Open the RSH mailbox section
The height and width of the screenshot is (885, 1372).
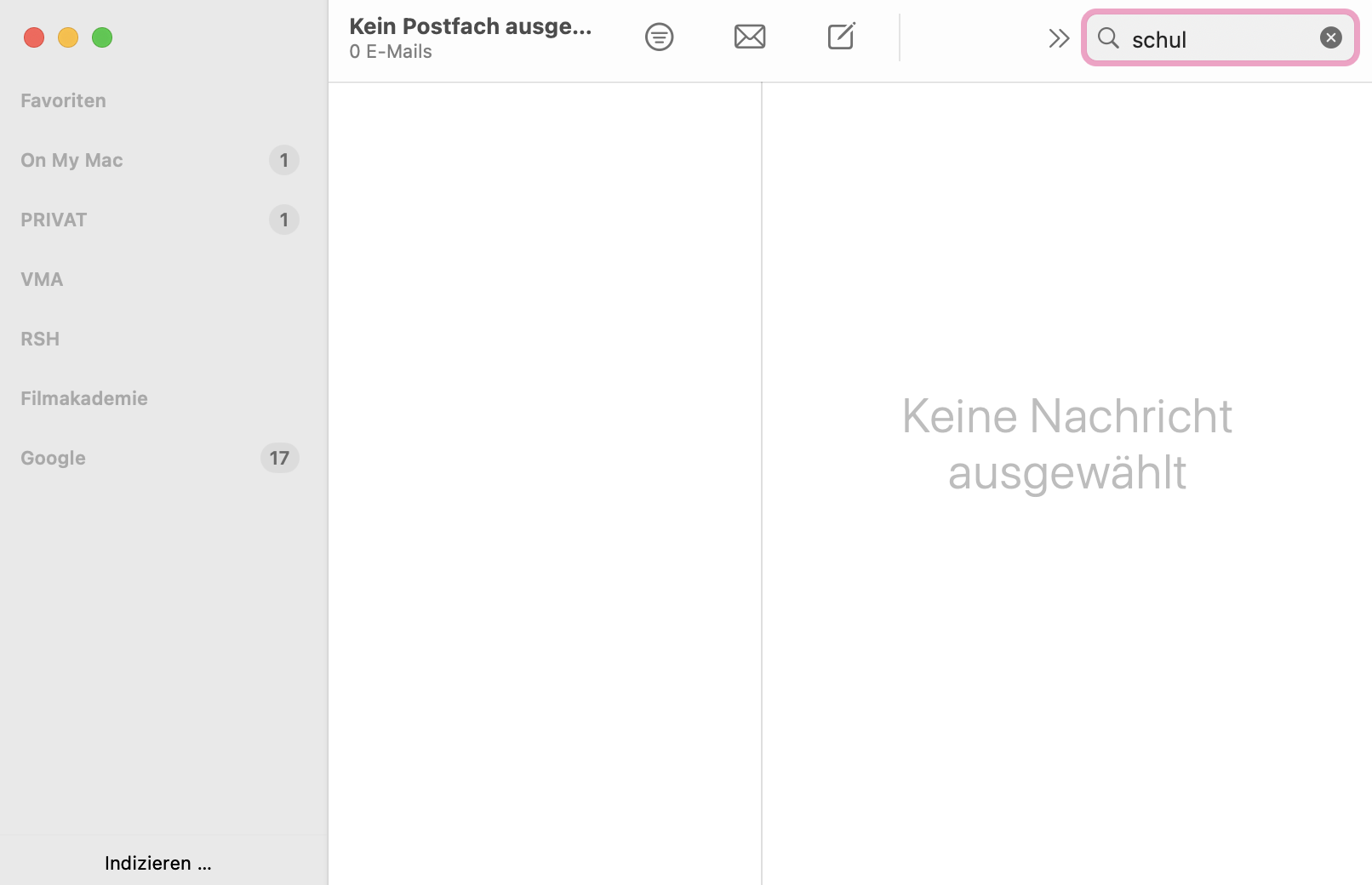[x=41, y=339]
